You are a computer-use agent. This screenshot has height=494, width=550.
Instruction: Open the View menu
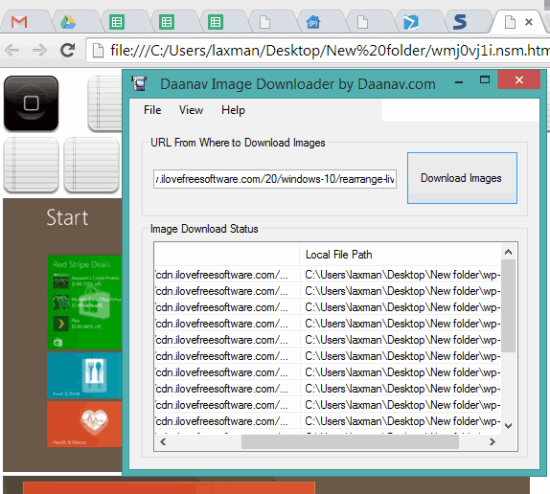[191, 110]
